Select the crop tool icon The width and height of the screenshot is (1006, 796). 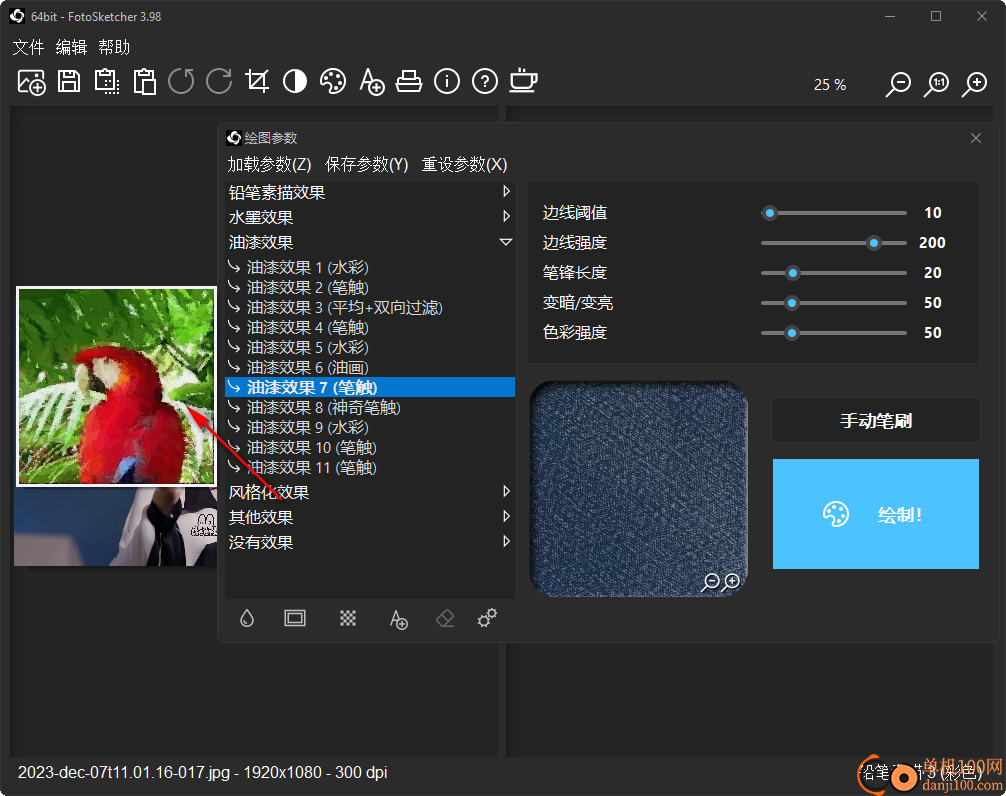(257, 81)
